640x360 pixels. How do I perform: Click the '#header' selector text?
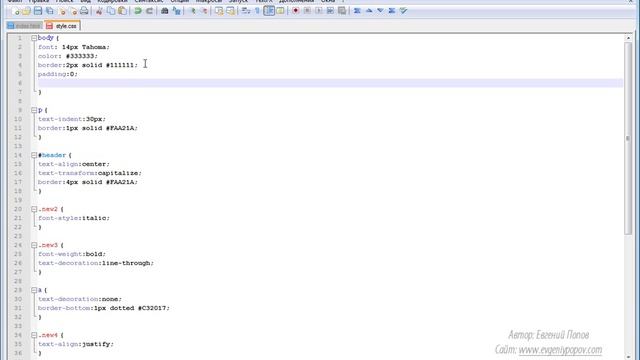coord(52,155)
